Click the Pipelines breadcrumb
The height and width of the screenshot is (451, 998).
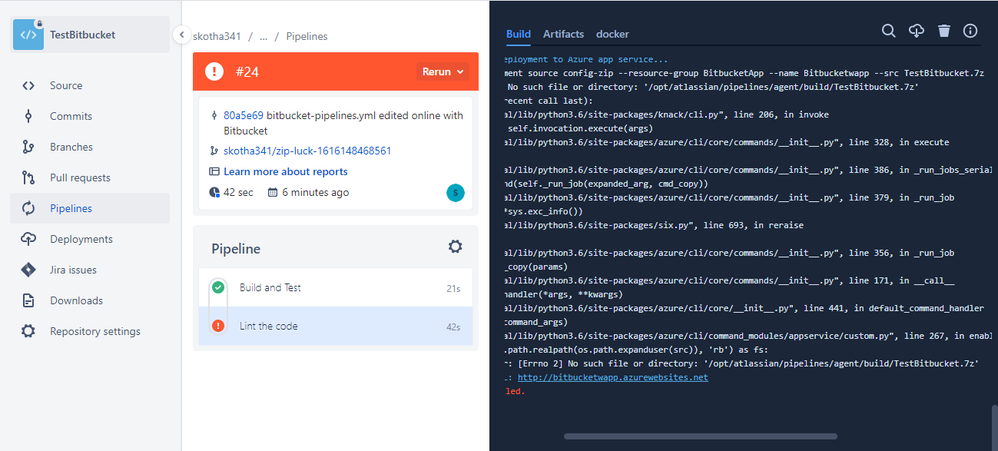click(x=307, y=36)
